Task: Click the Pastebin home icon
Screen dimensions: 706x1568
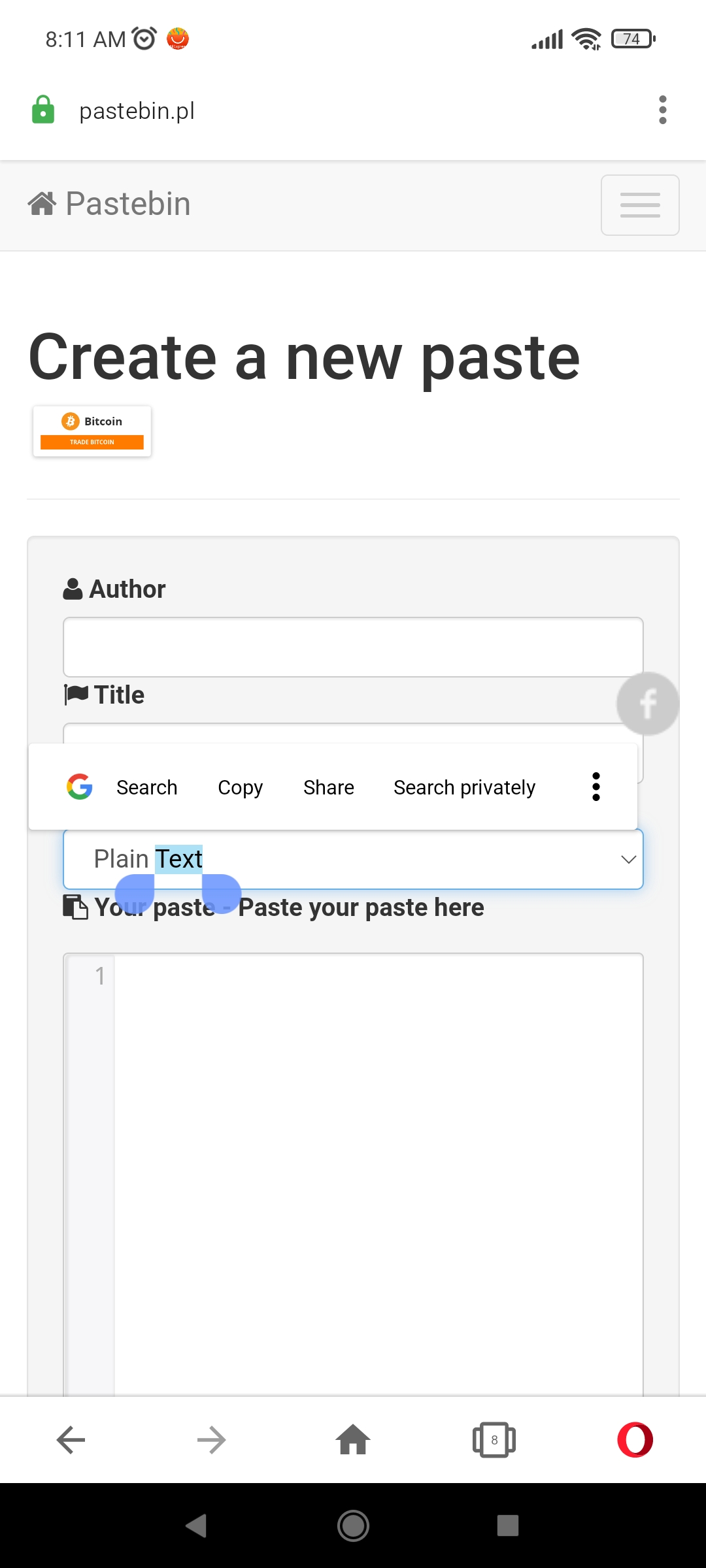Action: point(42,204)
